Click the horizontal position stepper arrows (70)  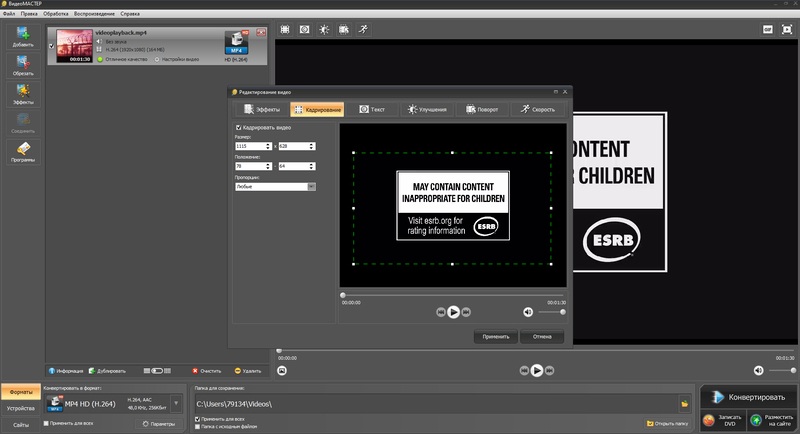click(268, 166)
